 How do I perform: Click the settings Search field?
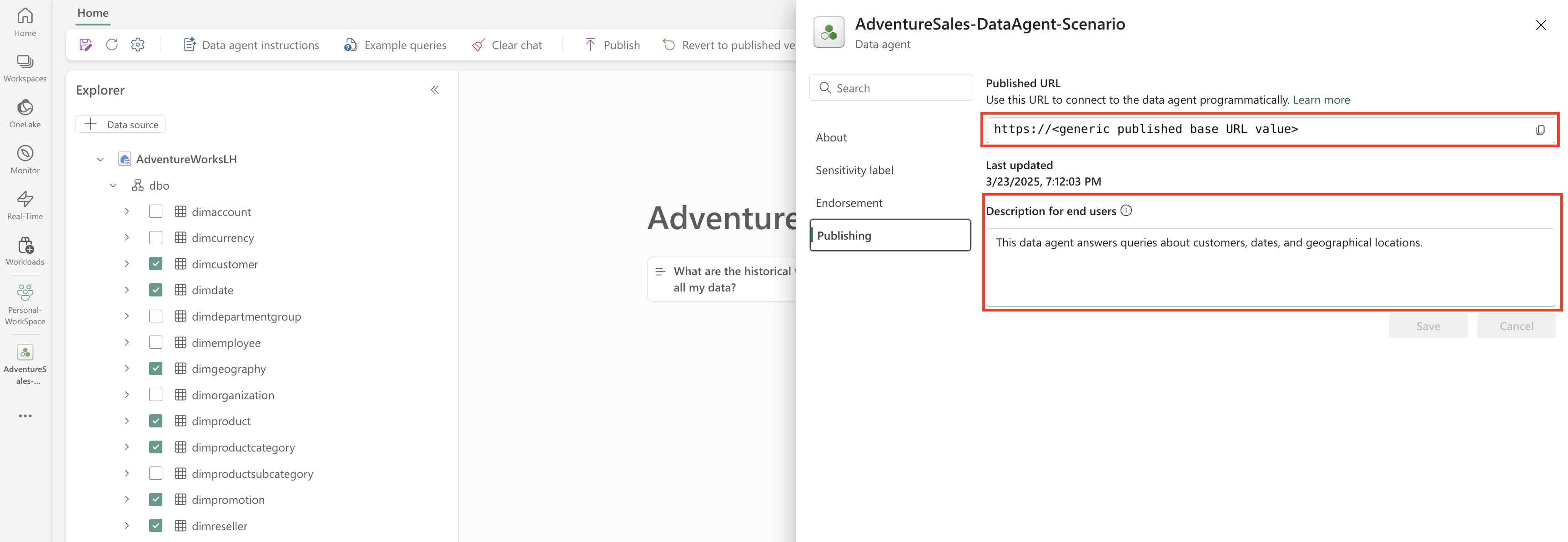[890, 88]
